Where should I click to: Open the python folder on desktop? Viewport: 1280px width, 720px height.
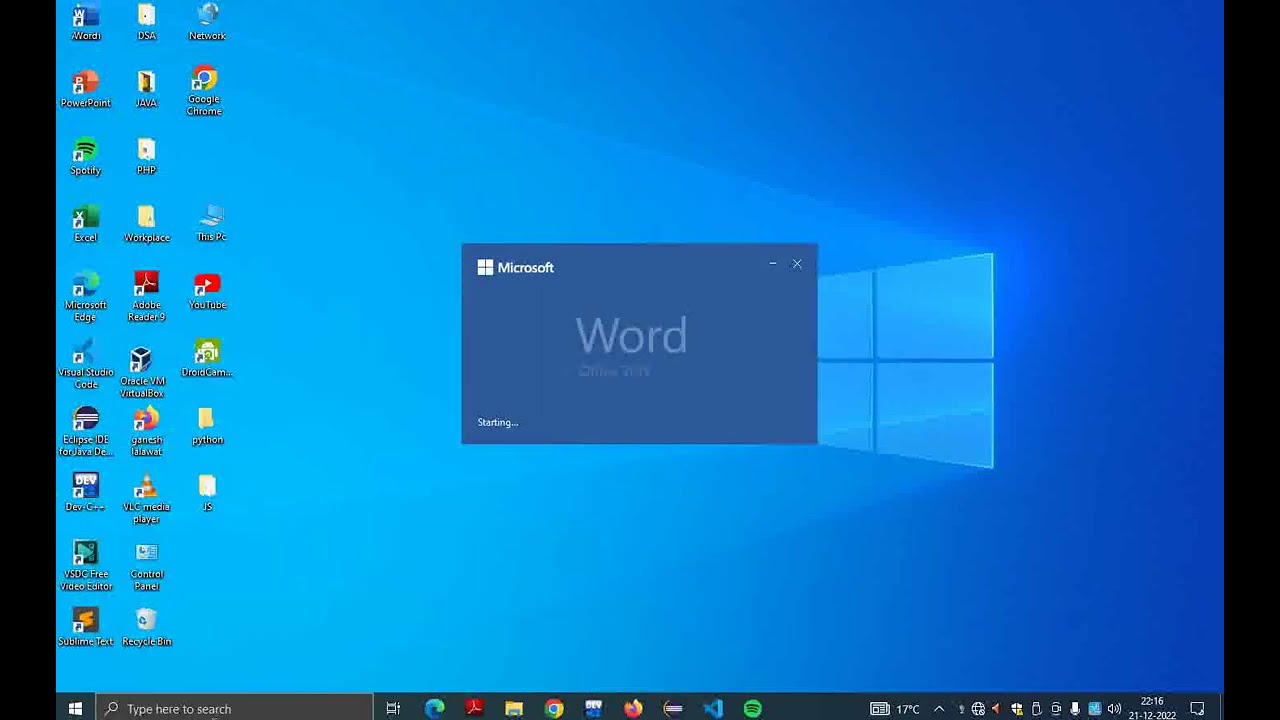click(x=207, y=425)
